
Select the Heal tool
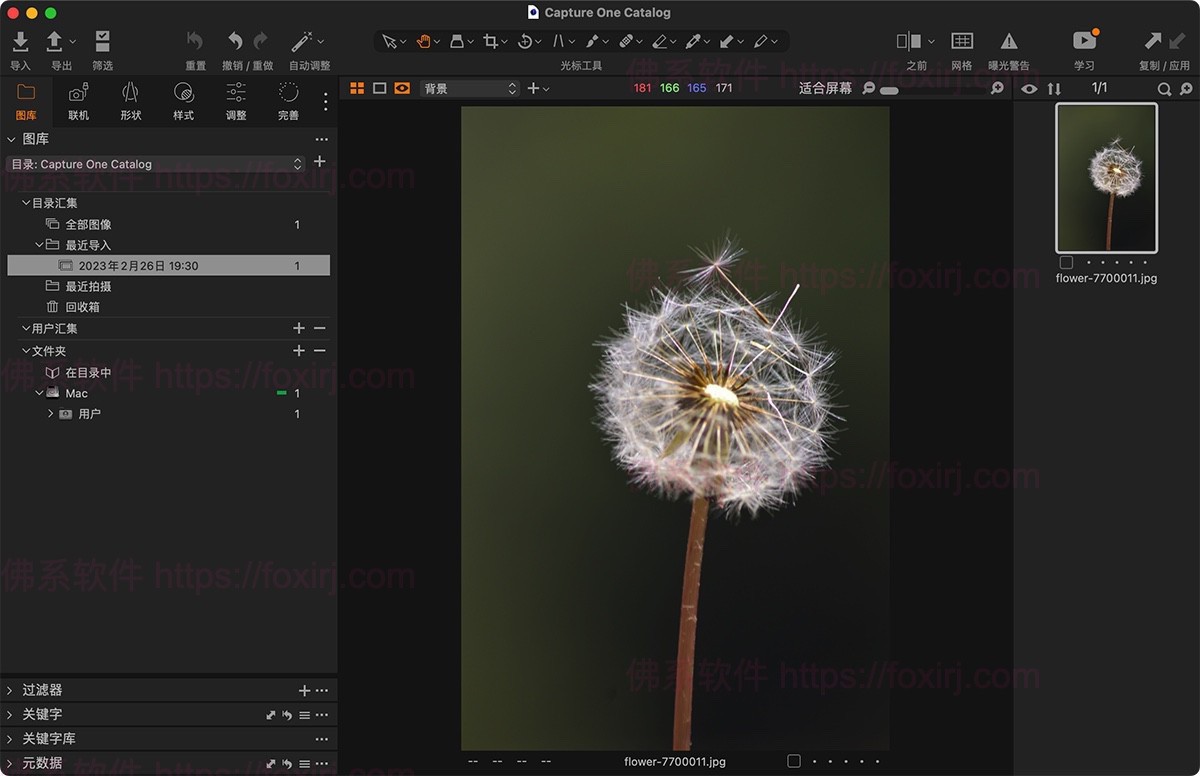tap(628, 41)
